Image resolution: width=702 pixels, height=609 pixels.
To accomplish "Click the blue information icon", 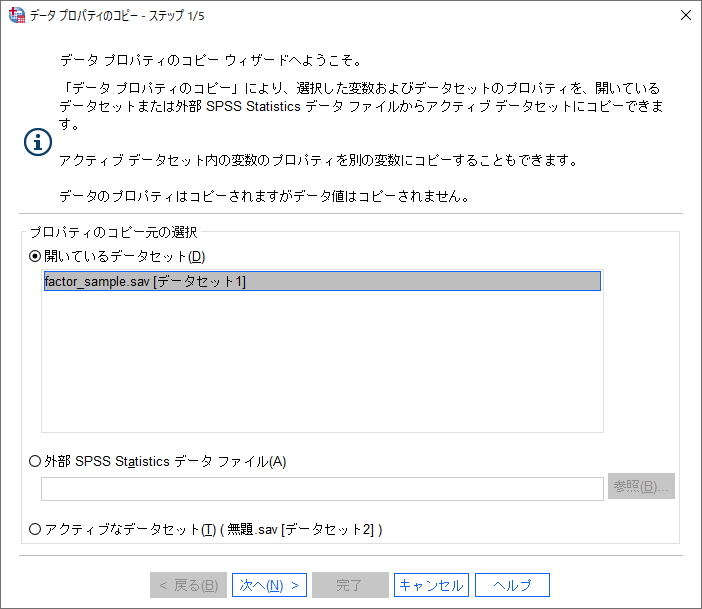I will click(38, 142).
